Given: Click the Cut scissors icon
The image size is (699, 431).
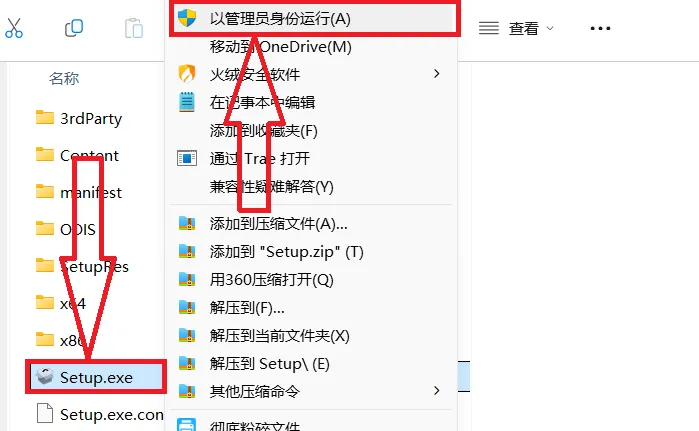Looking at the screenshot, I should click(x=14, y=28).
